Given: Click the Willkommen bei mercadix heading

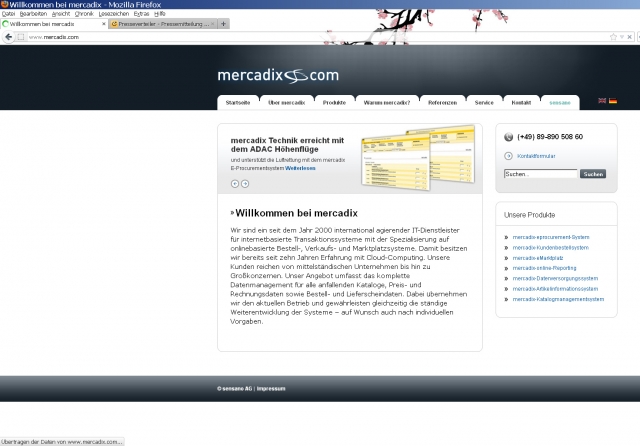Looking at the screenshot, I should tap(296, 213).
